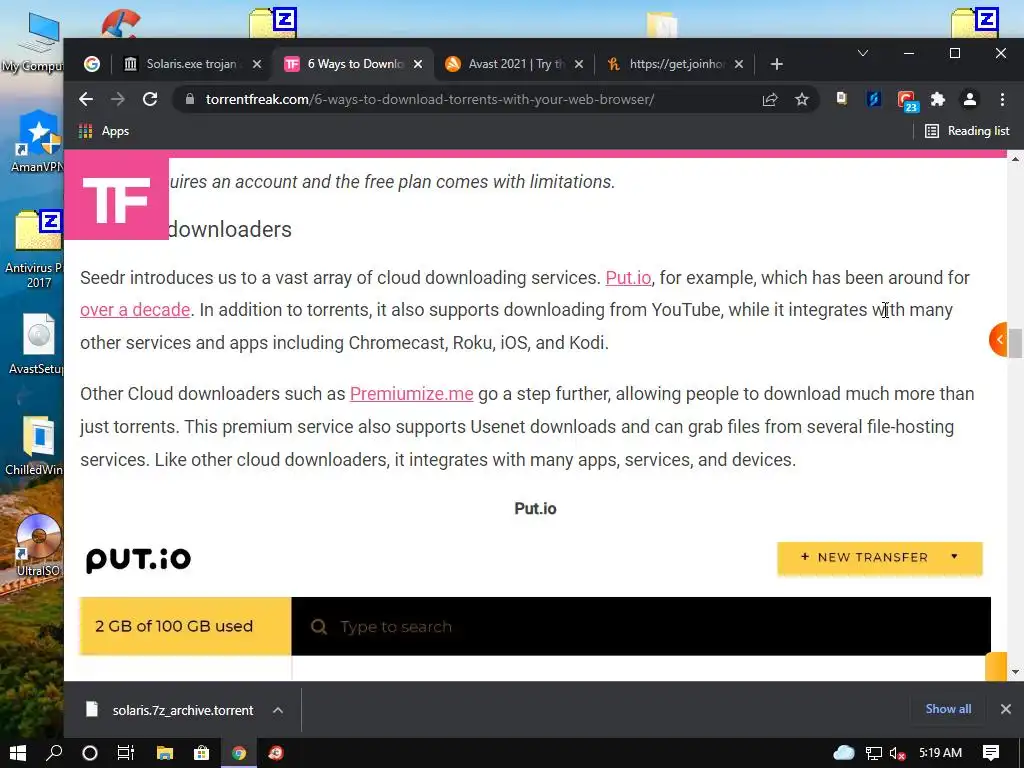The width and height of the screenshot is (1024, 768).
Task: Open the red extension with the 23 badge
Action: [907, 101]
